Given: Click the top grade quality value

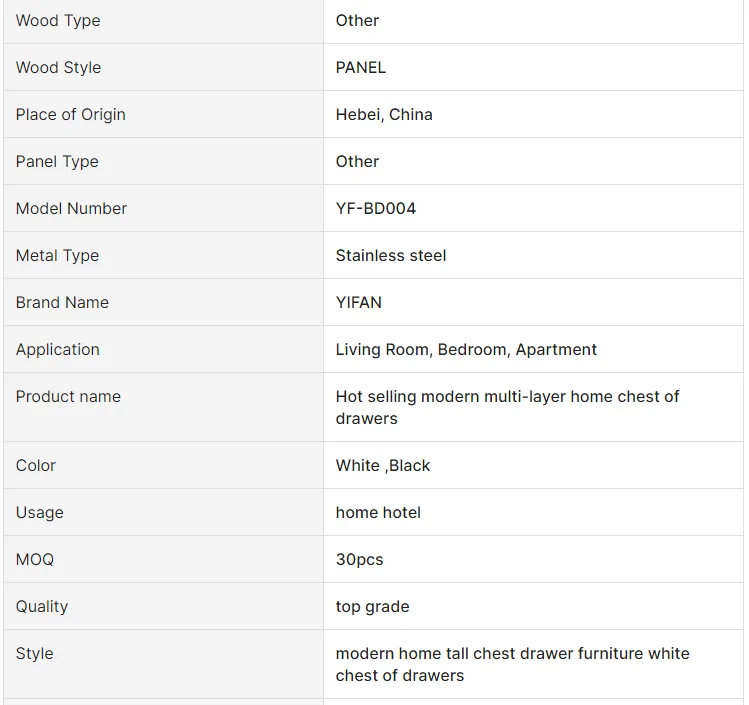Looking at the screenshot, I should click(x=372, y=607).
